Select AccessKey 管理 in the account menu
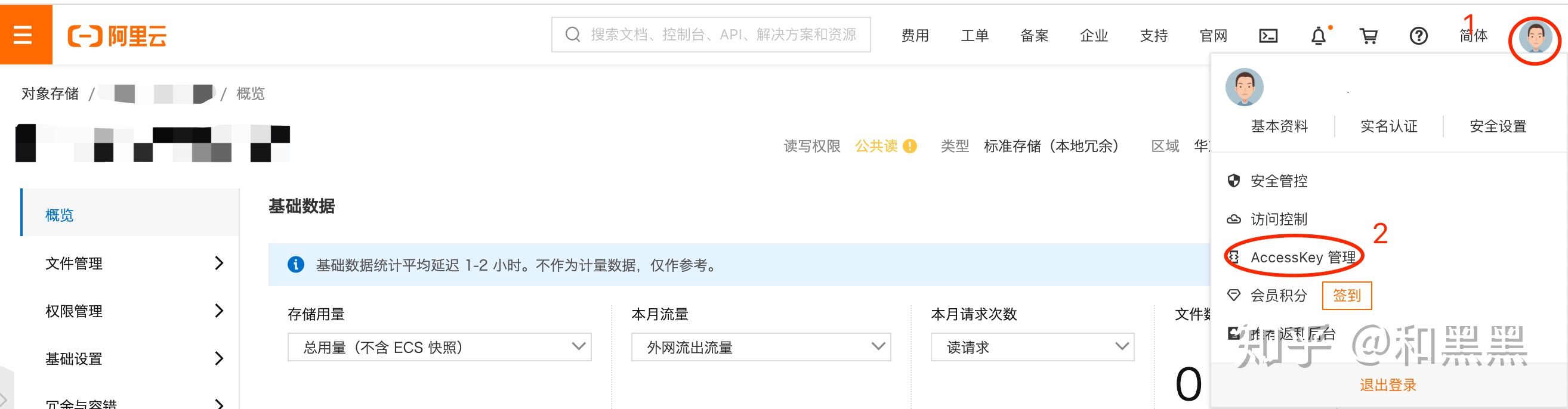Image resolution: width=1568 pixels, height=409 pixels. tap(1302, 258)
